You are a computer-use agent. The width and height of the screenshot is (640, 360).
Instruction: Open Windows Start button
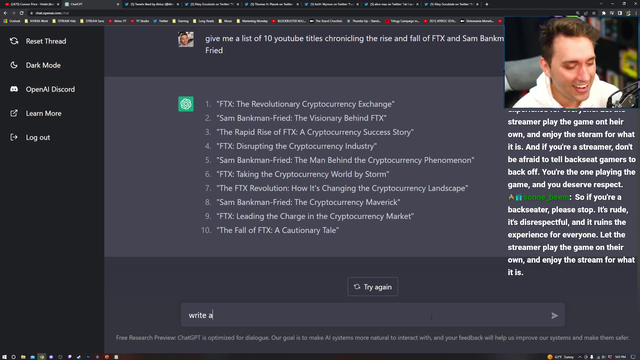(x=4, y=357)
